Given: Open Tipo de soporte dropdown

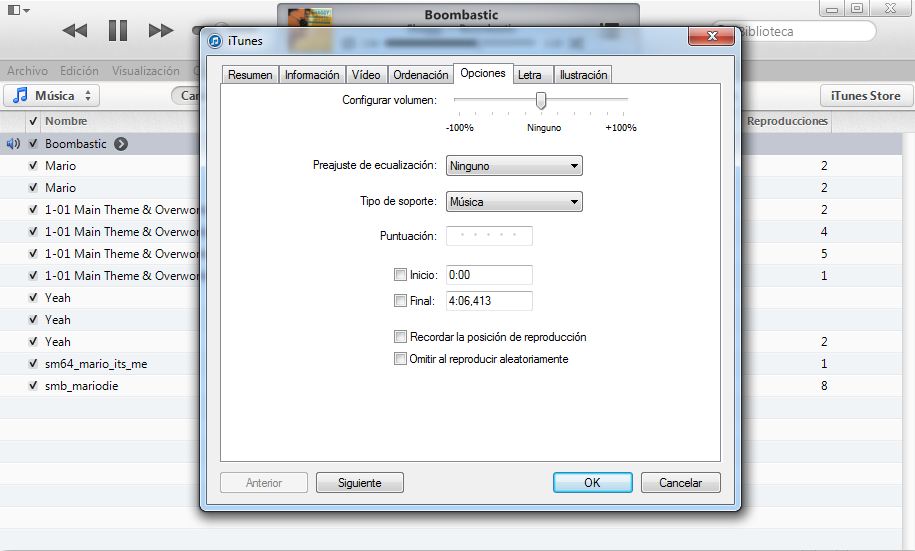Looking at the screenshot, I should click(x=514, y=202).
